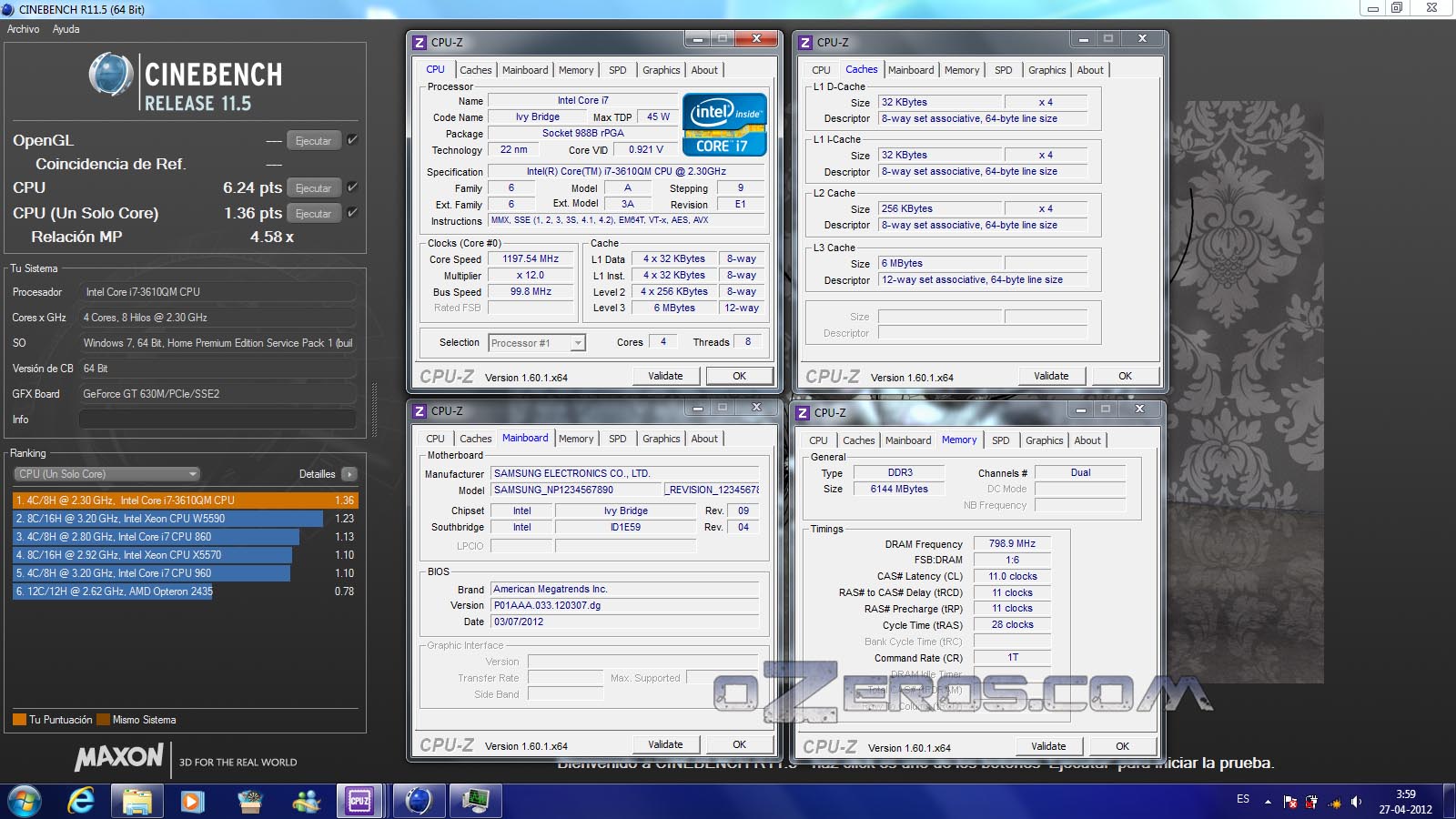
Task: Click Validate in the CPU tab window
Action: click(665, 376)
